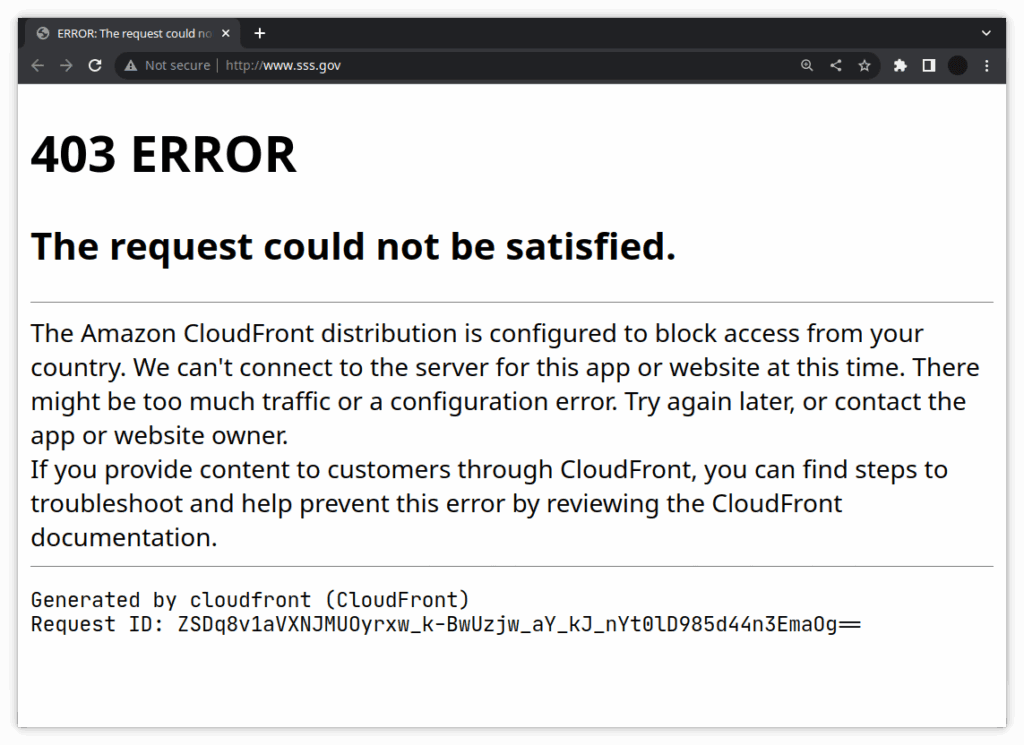
Task: Click the Request ID string line
Action: click(446, 624)
